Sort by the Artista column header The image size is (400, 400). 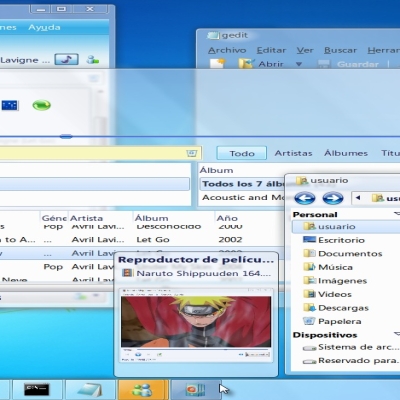tap(100, 218)
